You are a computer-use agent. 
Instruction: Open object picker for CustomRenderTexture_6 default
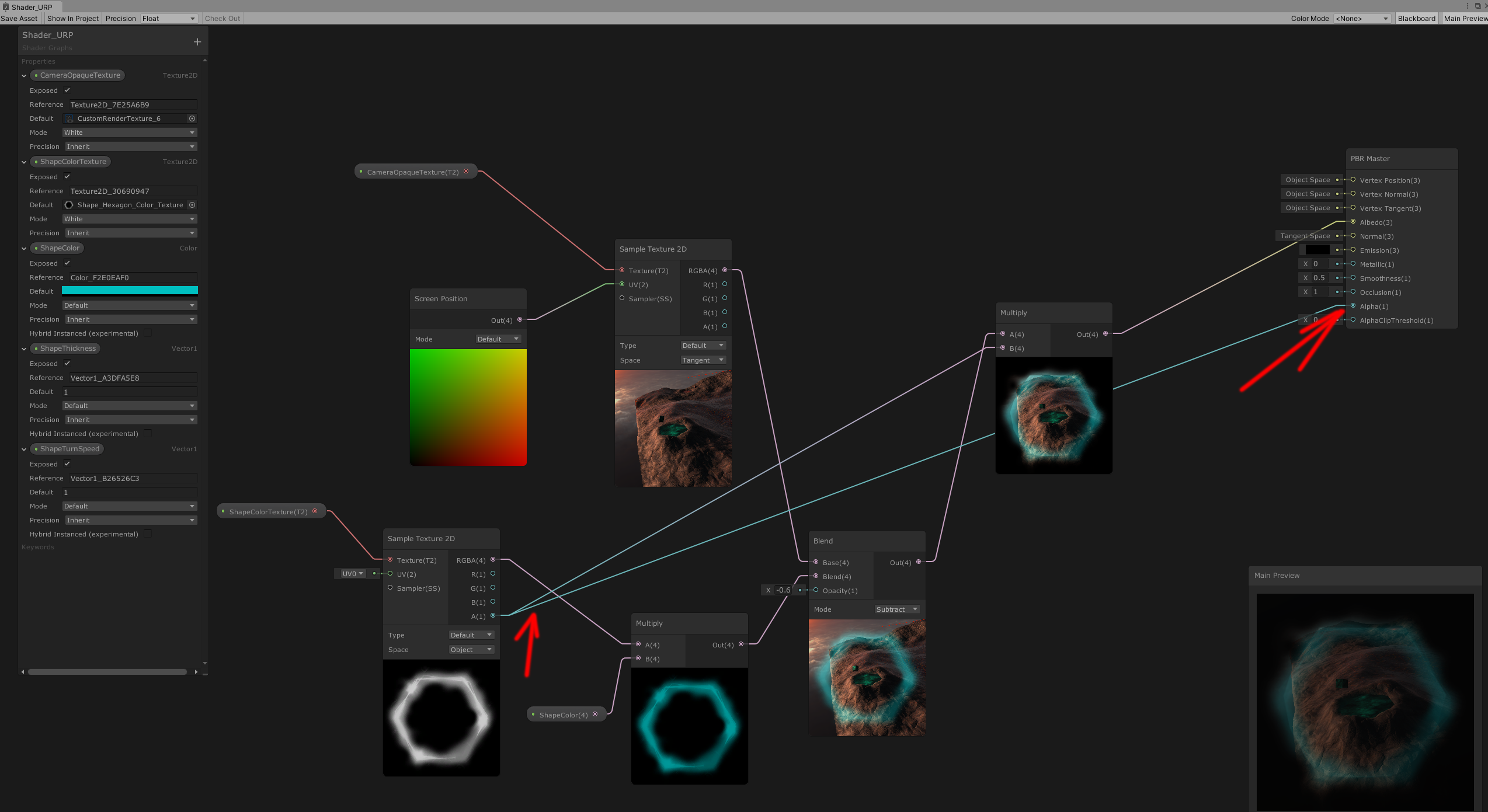[192, 119]
